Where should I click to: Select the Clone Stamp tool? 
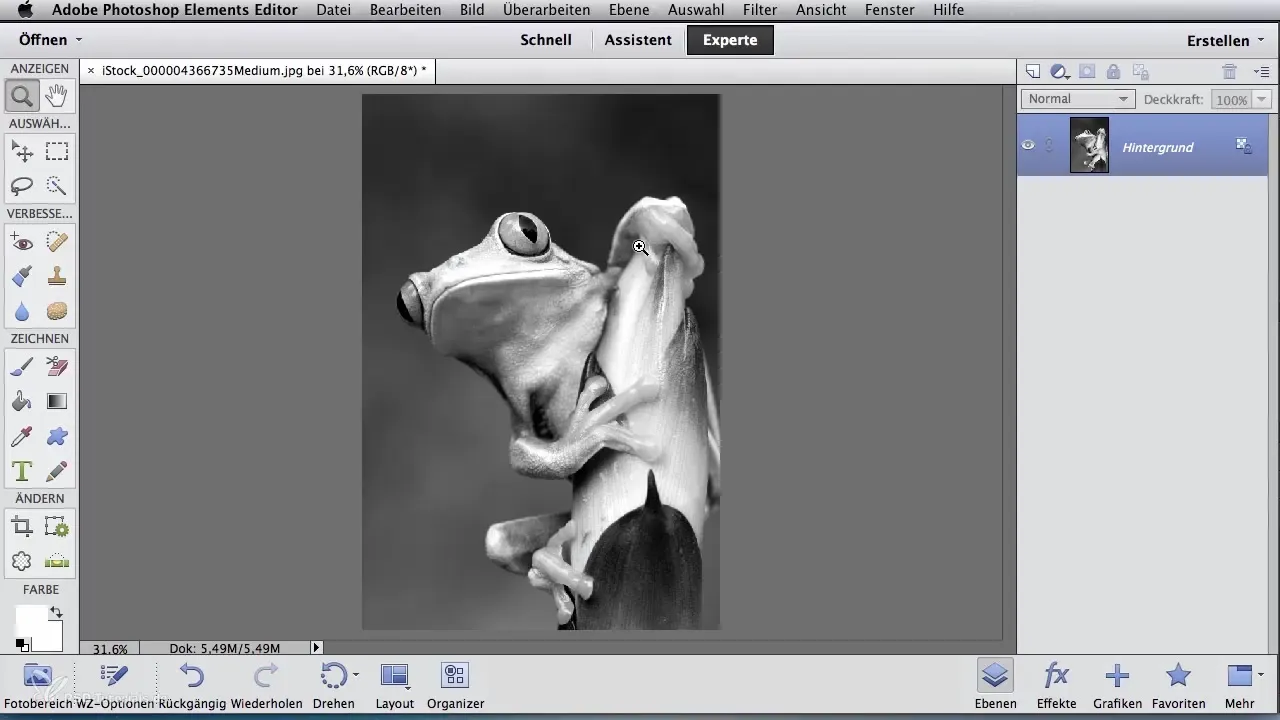[x=57, y=276]
